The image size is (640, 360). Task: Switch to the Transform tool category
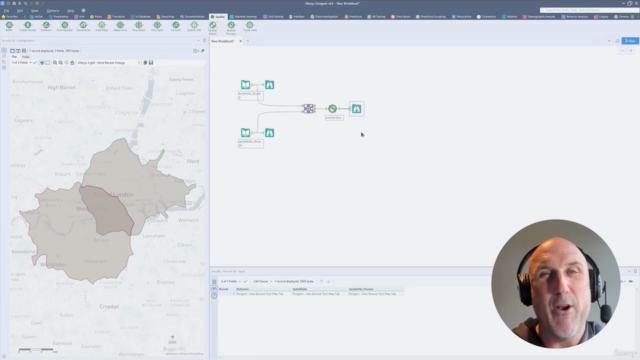click(116, 17)
